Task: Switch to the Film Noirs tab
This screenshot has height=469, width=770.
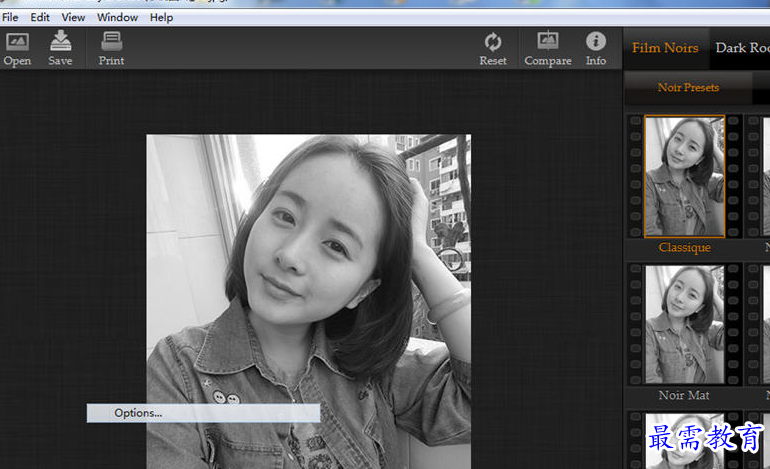Action: (x=665, y=48)
